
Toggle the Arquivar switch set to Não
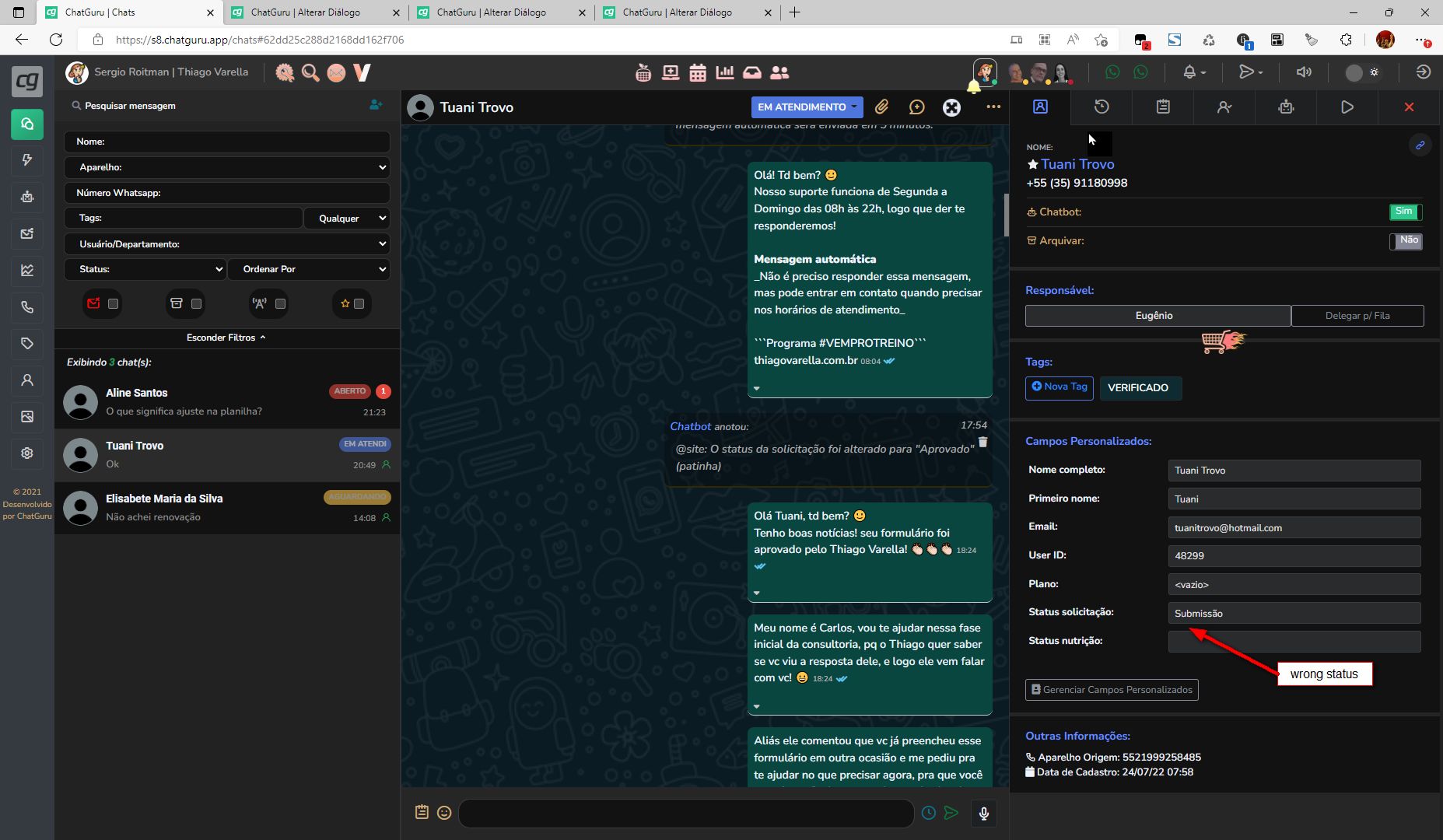pos(1406,240)
